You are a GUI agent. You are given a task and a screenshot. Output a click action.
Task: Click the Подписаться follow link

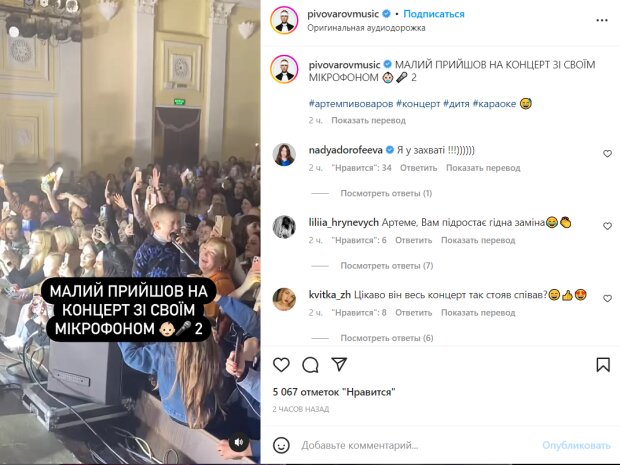coord(434,14)
